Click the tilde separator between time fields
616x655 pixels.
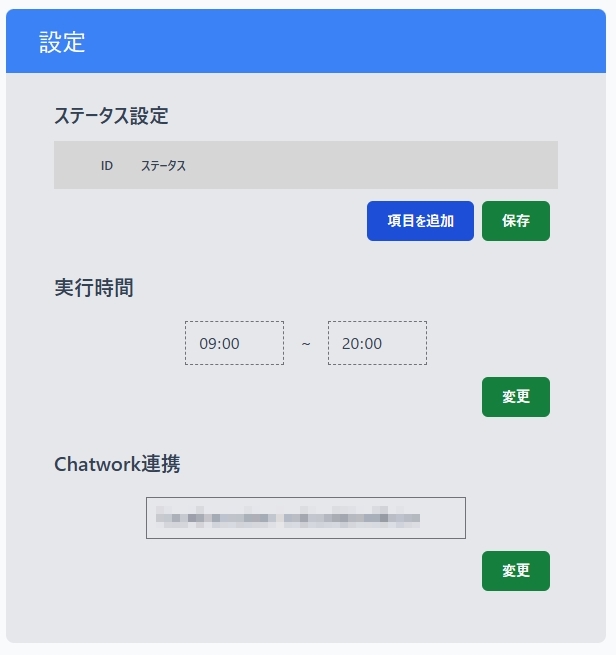[x=306, y=343]
